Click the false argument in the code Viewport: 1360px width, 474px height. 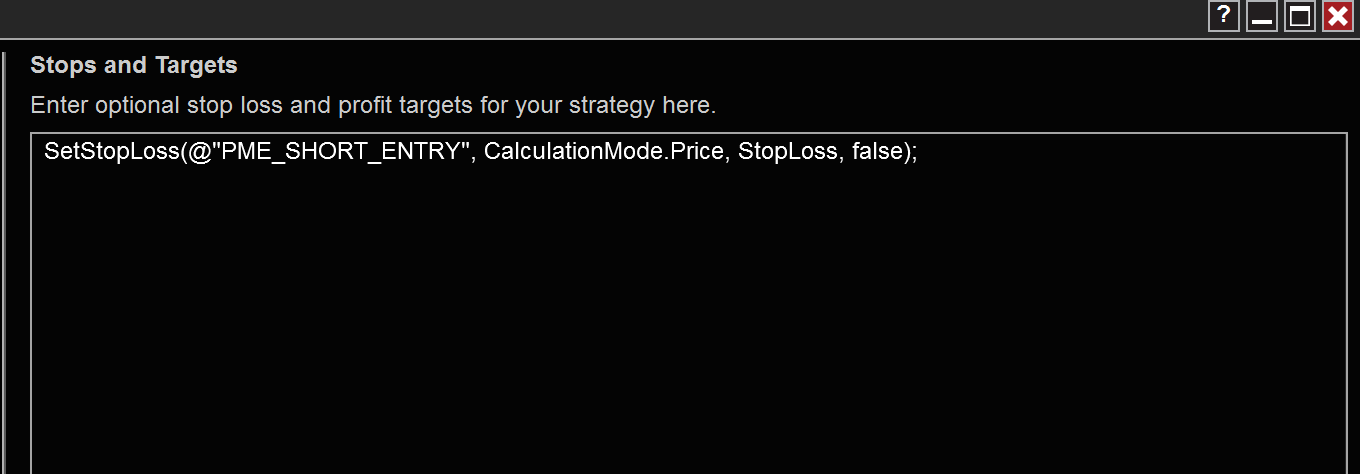pyautogui.click(x=877, y=153)
